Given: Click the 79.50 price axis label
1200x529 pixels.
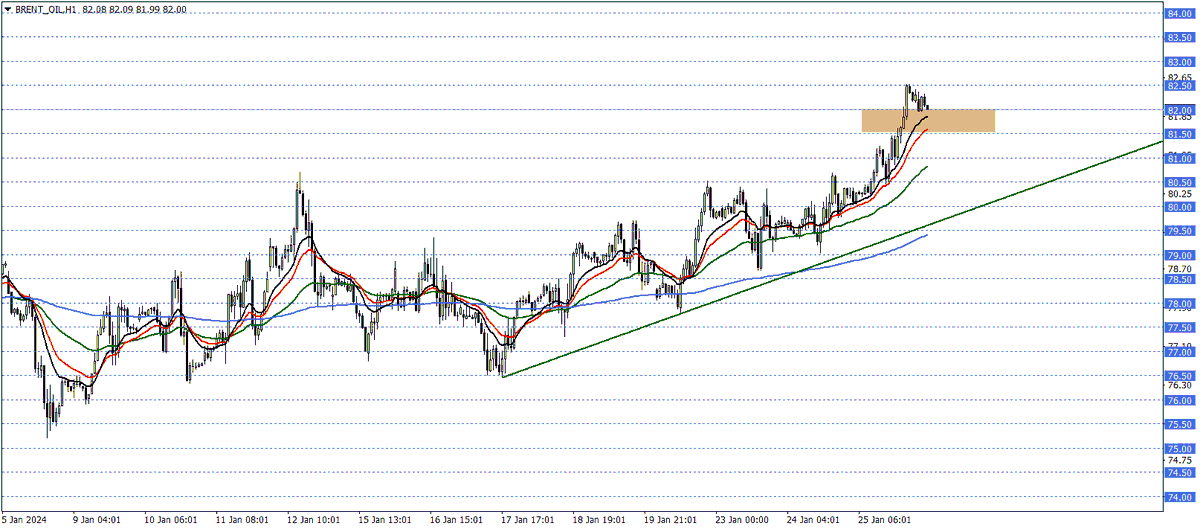Looking at the screenshot, I should coord(1178,231).
